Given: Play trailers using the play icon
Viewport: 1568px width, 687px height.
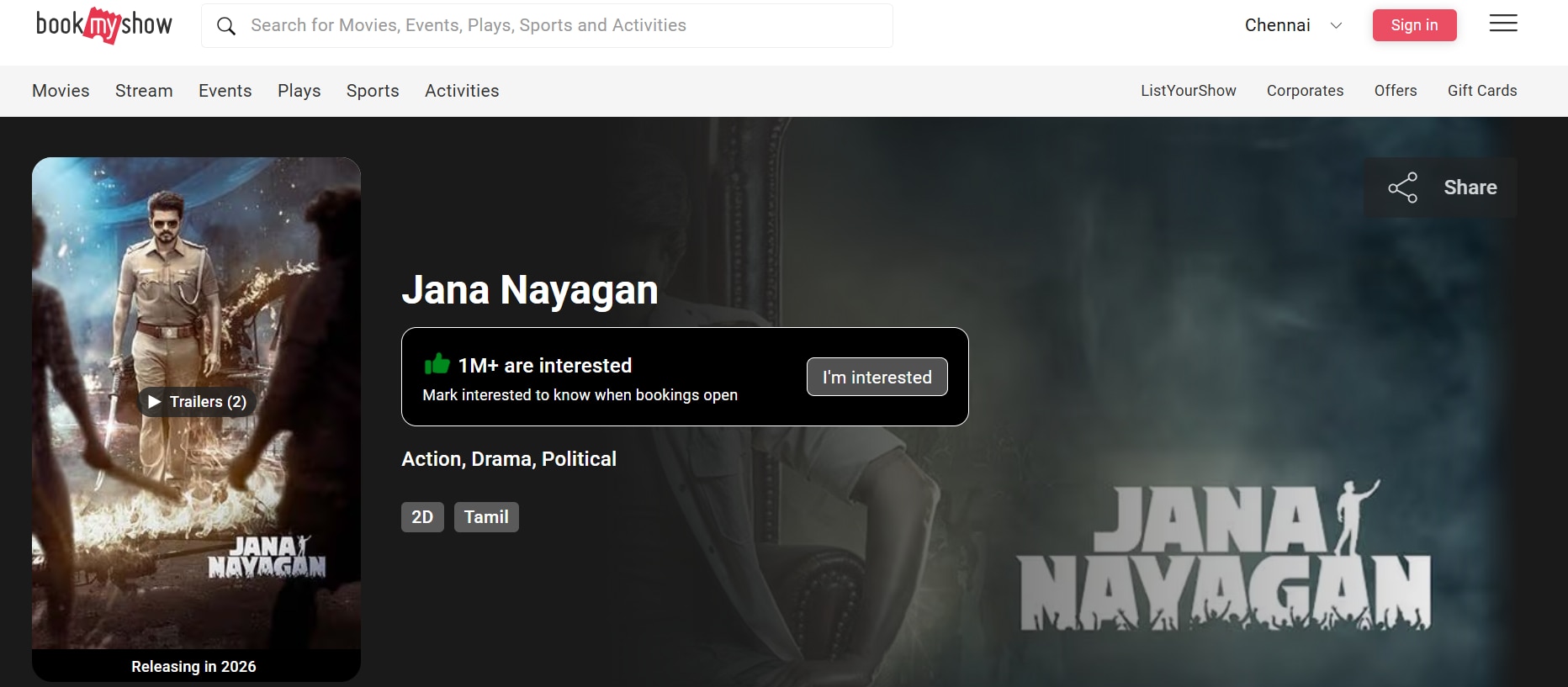Looking at the screenshot, I should (x=155, y=402).
